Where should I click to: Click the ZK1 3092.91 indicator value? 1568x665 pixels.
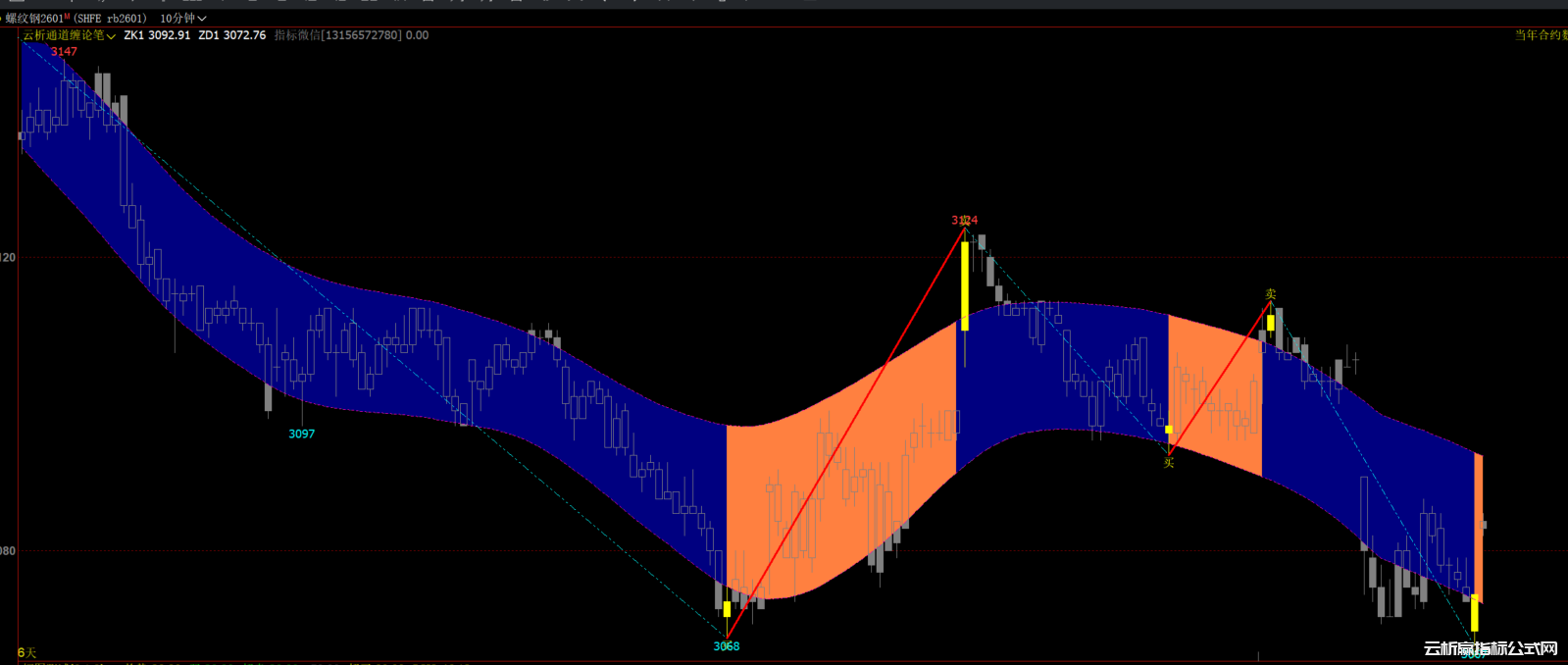coord(157,35)
